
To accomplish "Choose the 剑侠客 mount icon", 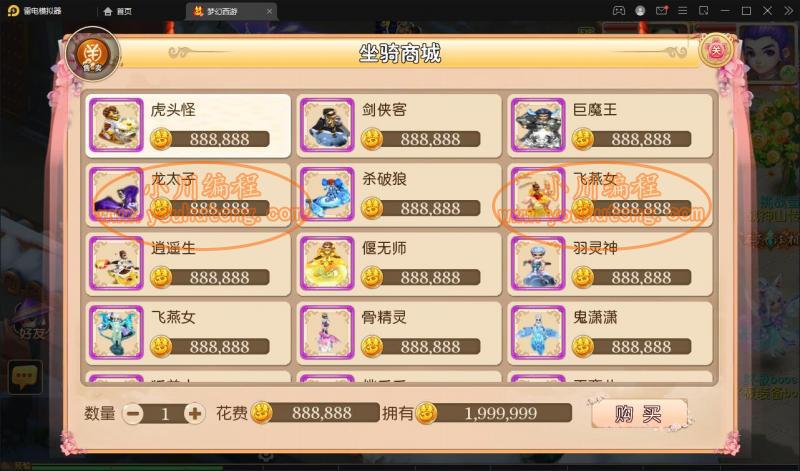I will pos(327,125).
